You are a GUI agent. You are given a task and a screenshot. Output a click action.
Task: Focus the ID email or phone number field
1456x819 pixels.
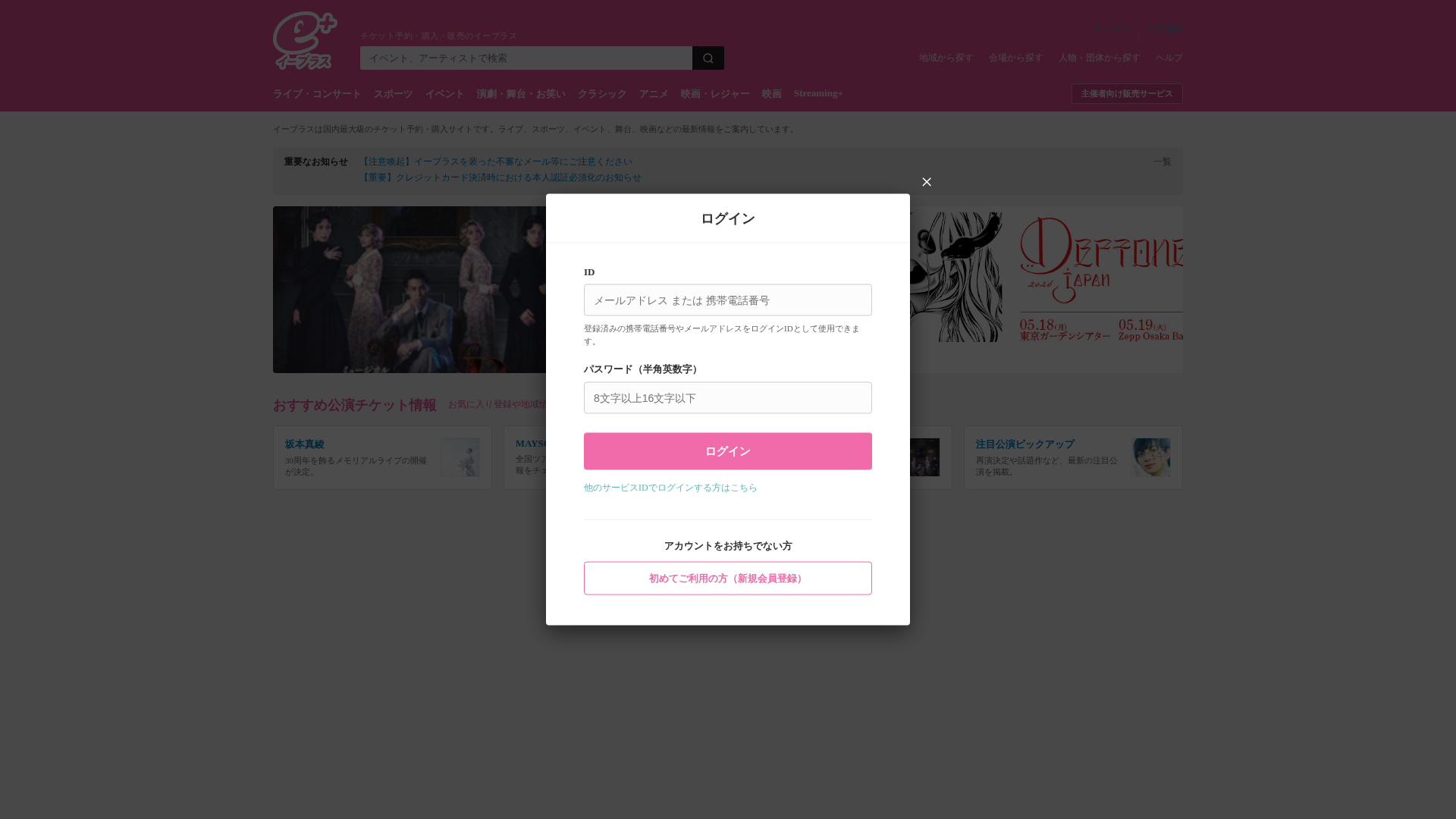click(727, 300)
